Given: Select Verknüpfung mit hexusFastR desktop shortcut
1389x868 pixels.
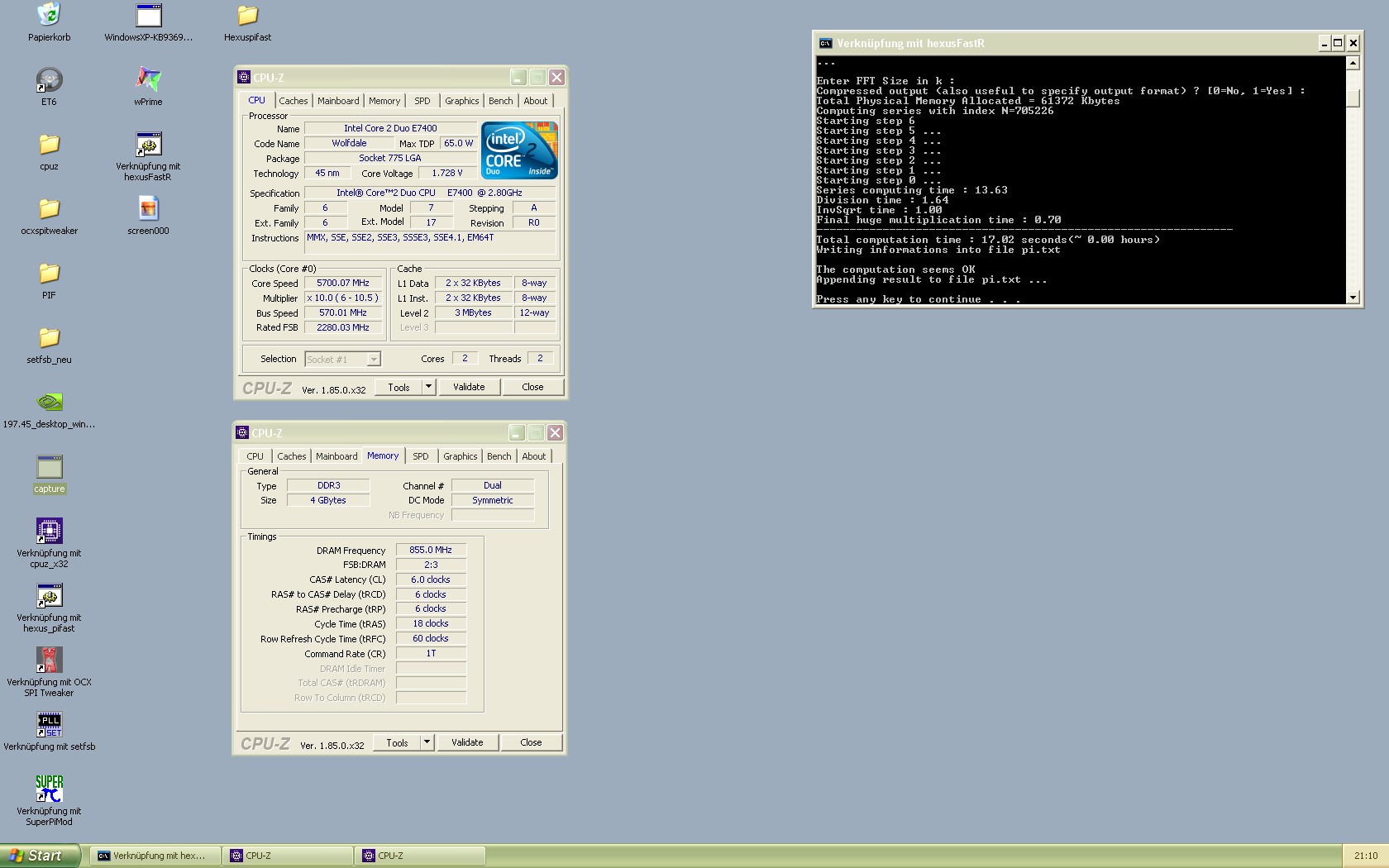Looking at the screenshot, I should [x=148, y=145].
